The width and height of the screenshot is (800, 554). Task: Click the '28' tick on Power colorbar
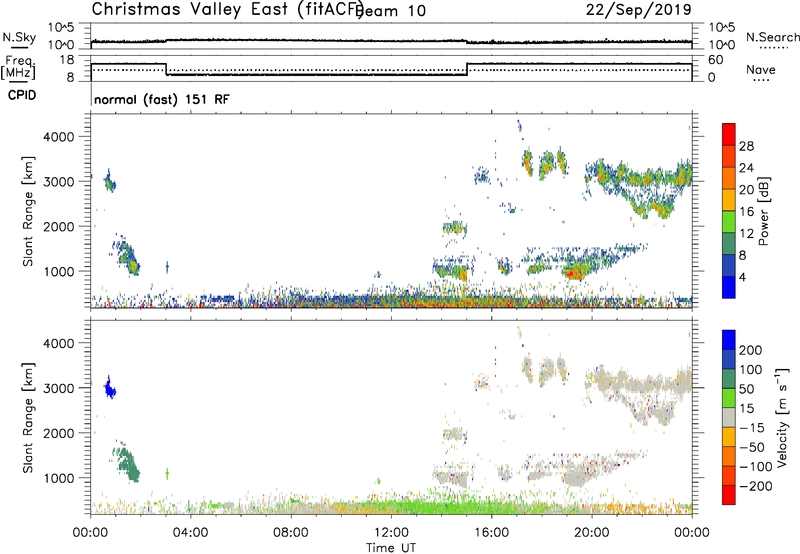746,146
